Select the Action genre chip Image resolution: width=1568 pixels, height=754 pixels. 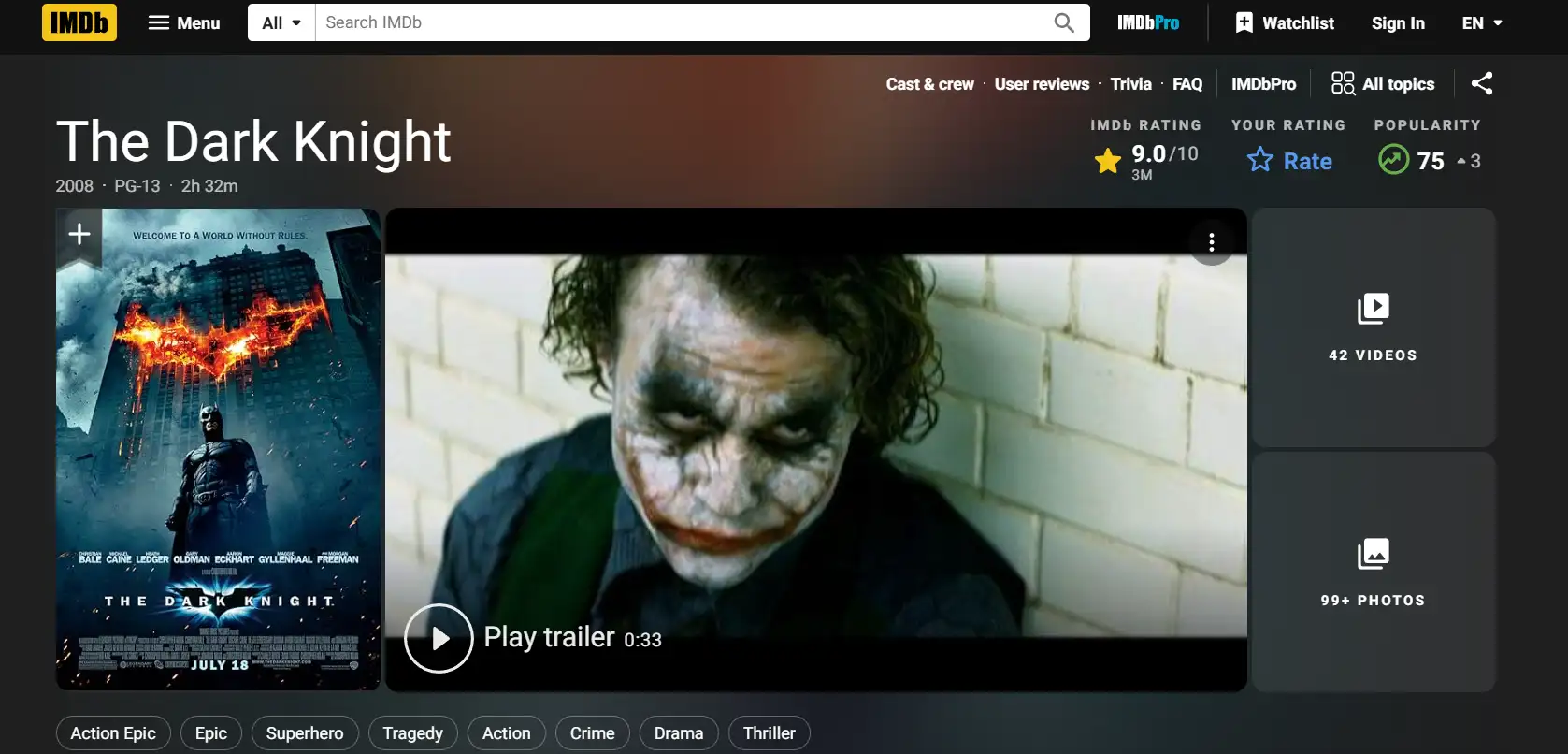[507, 733]
